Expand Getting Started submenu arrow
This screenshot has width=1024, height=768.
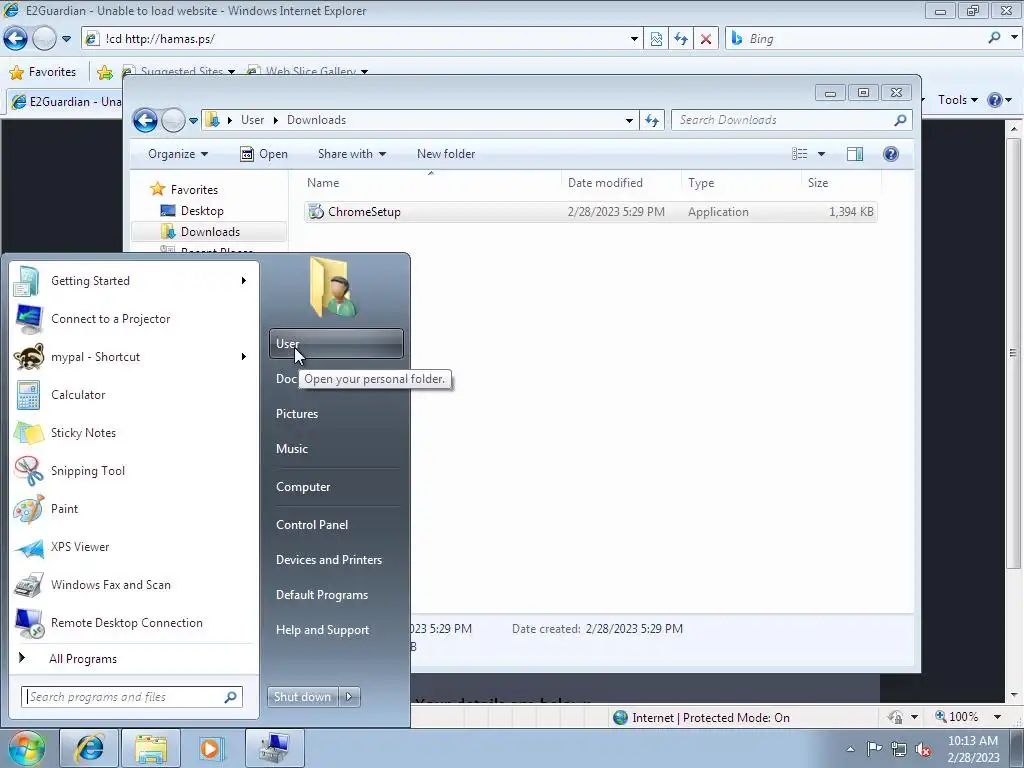(244, 281)
